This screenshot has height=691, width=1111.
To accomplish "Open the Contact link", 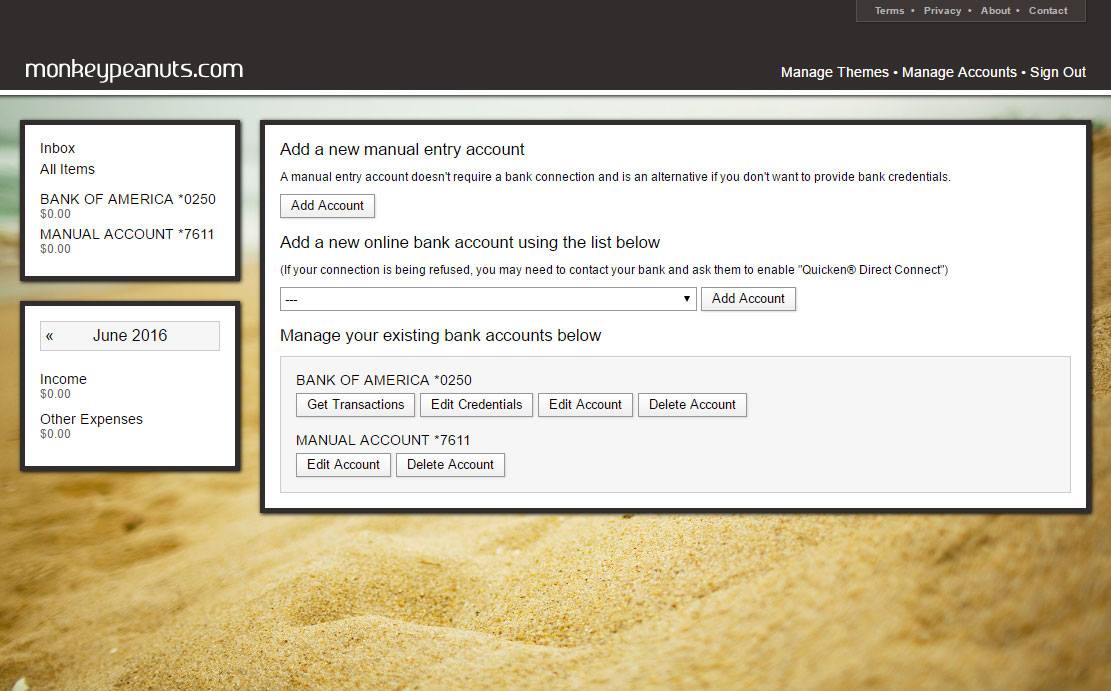I will pos(1048,11).
